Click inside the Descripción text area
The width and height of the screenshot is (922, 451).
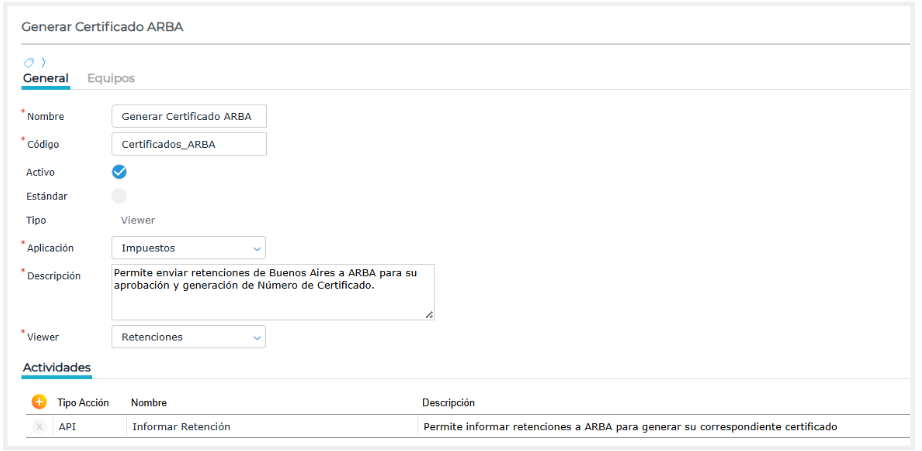272,292
